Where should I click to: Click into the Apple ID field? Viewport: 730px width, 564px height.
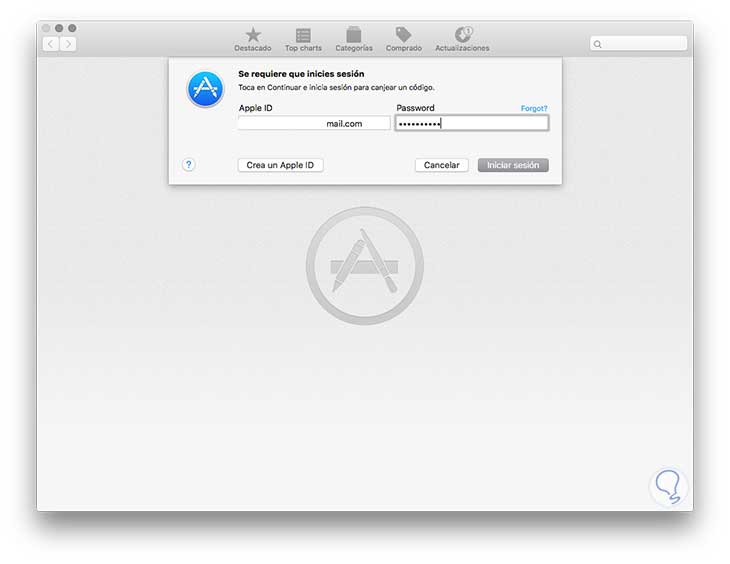pyautogui.click(x=314, y=123)
